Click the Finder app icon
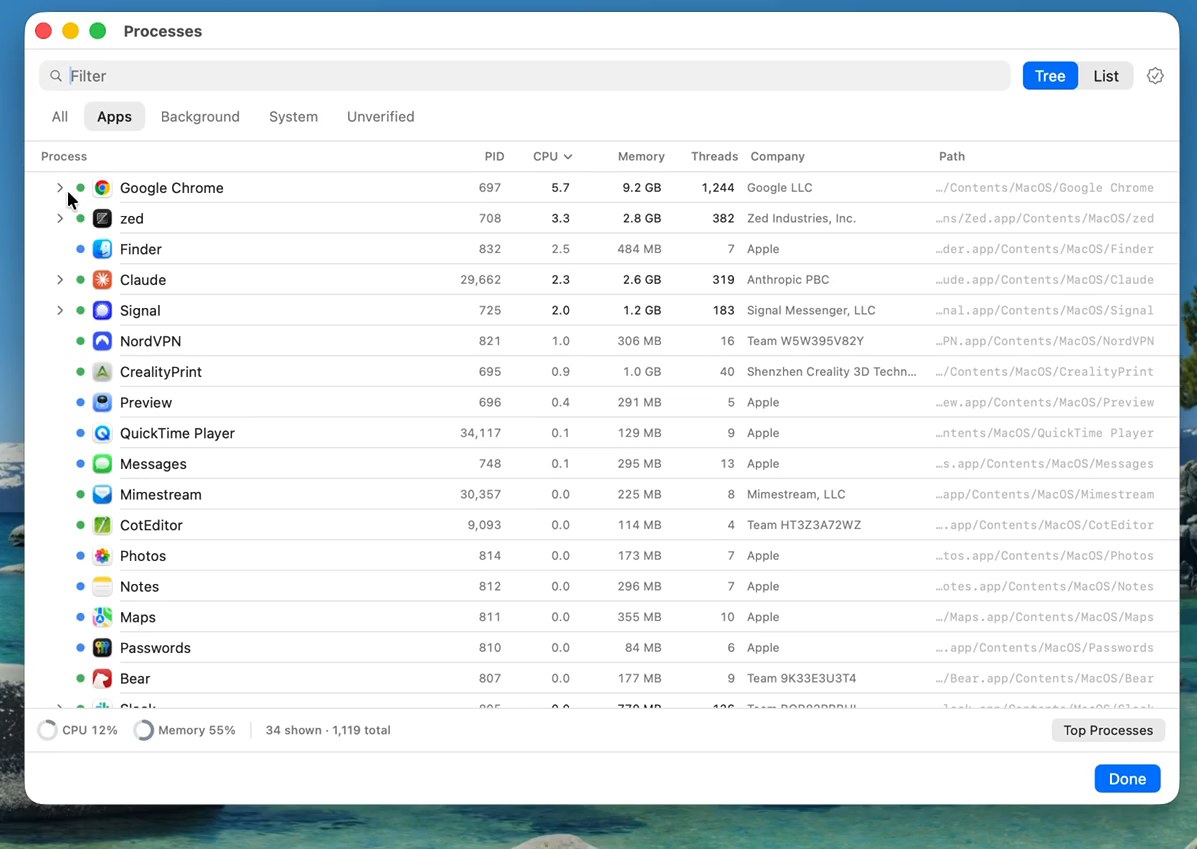Viewport: 1197px width, 849px height. pyautogui.click(x=102, y=249)
